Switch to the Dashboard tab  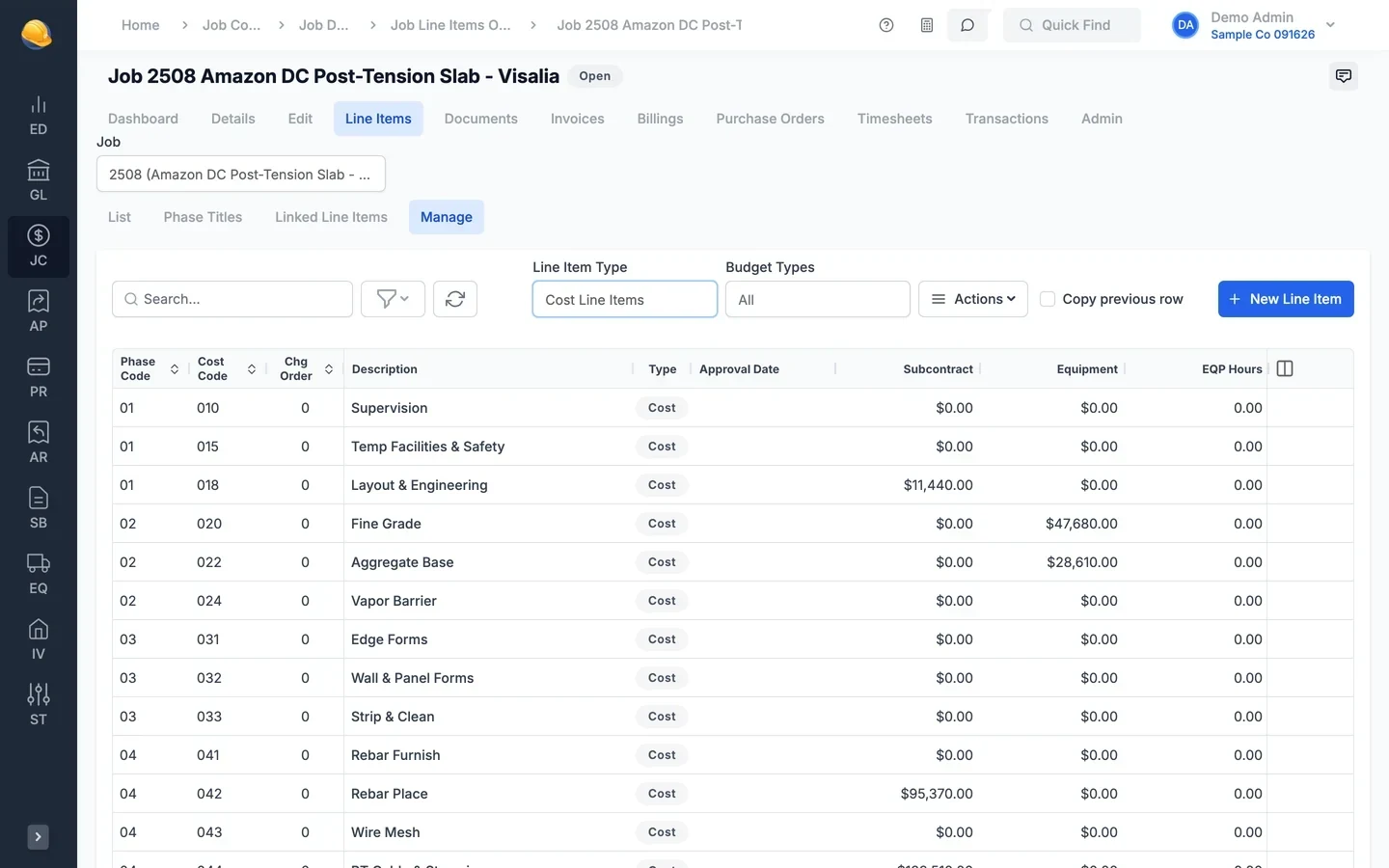coord(143,119)
